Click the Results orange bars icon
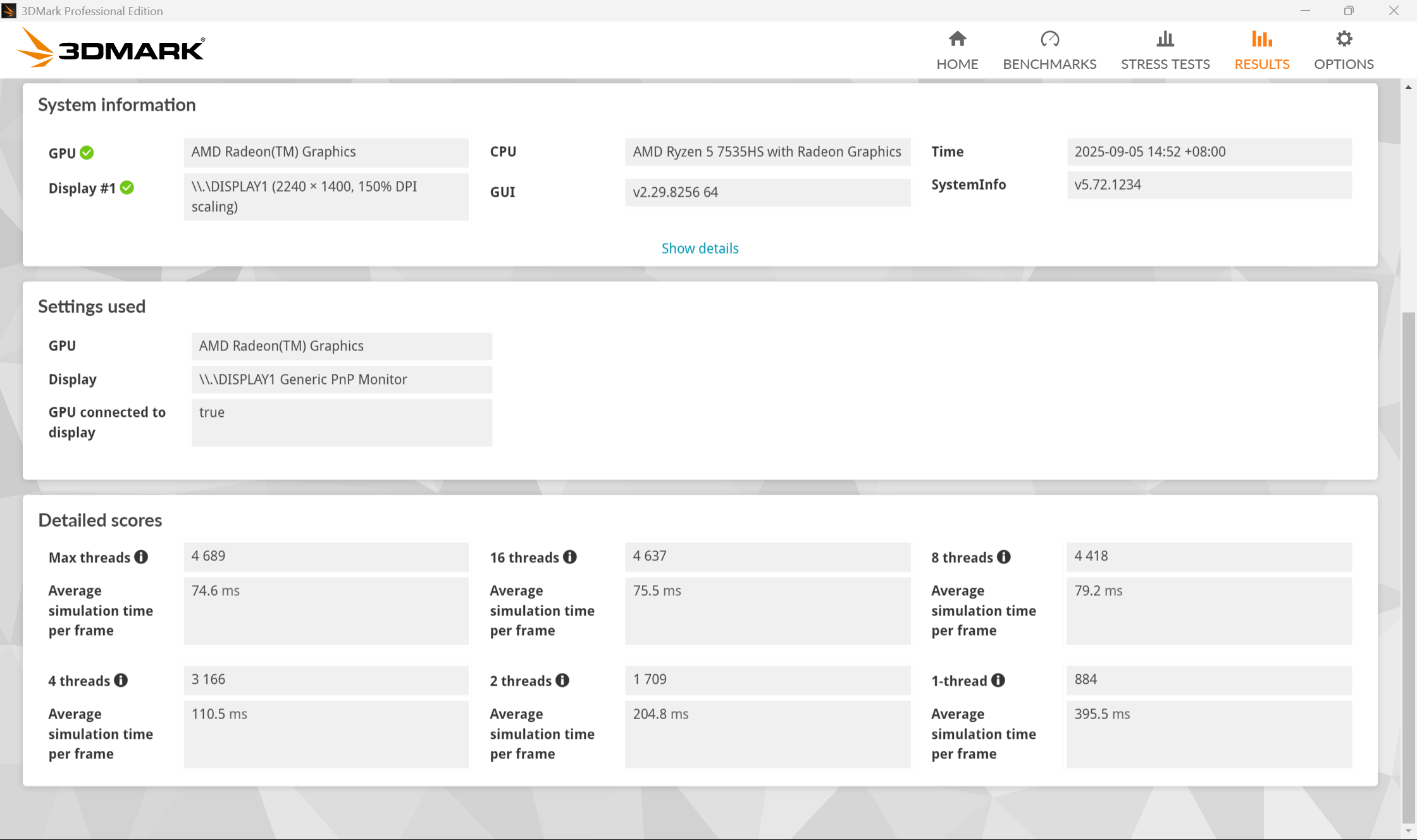Image resolution: width=1417 pixels, height=840 pixels. 1261,39
